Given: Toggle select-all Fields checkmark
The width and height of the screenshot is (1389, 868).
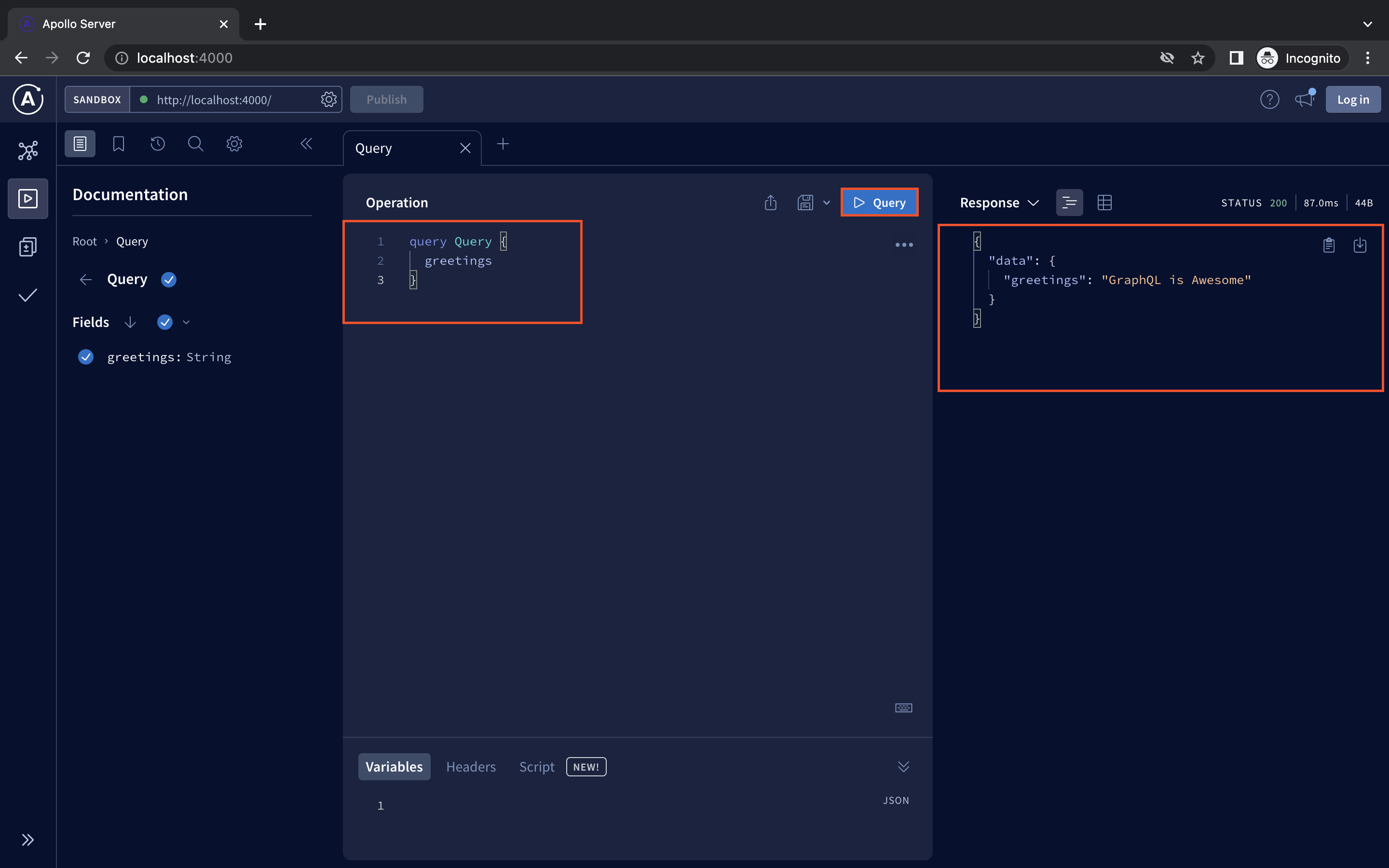Looking at the screenshot, I should point(165,322).
